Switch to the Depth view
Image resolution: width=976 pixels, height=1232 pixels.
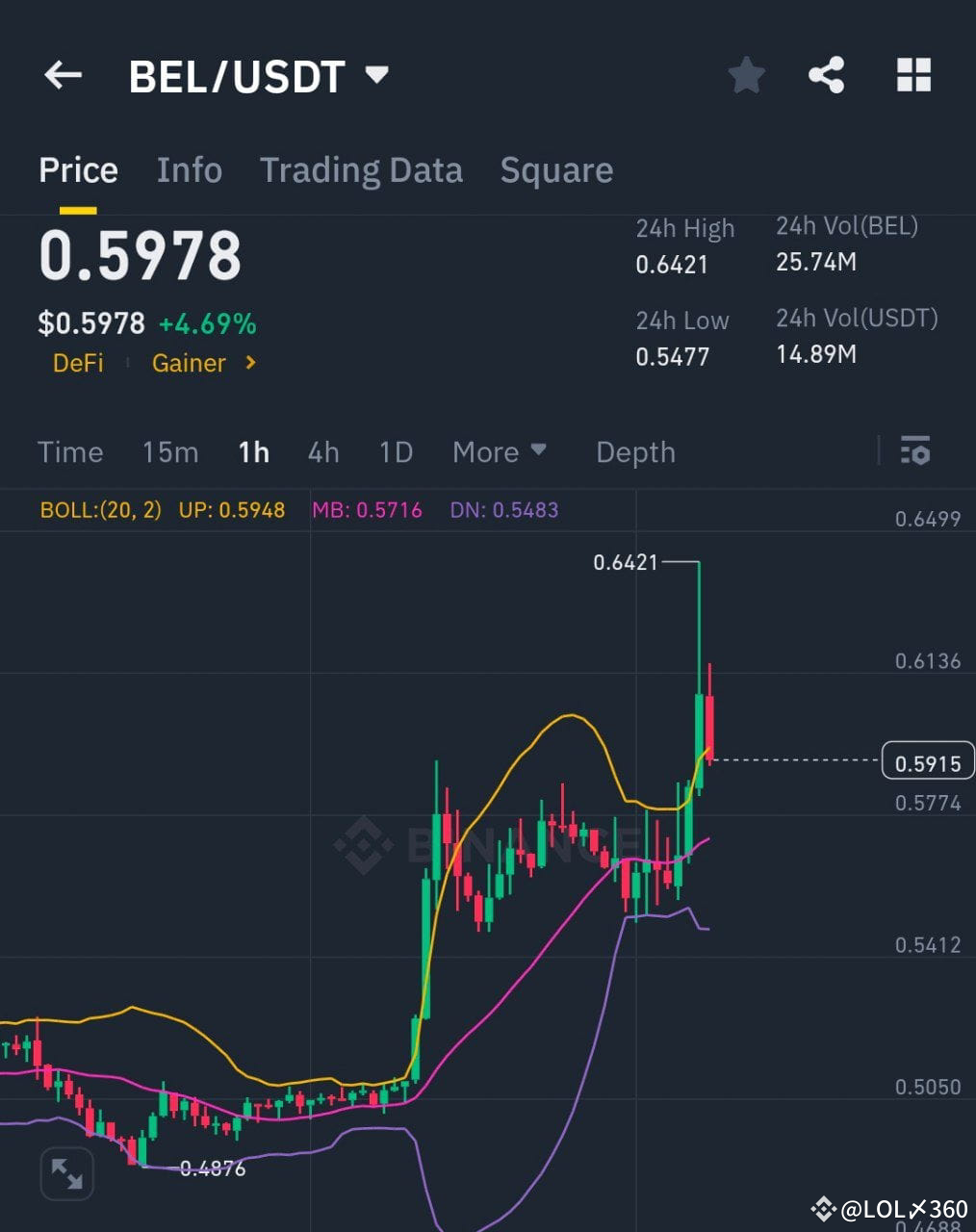pyautogui.click(x=634, y=451)
